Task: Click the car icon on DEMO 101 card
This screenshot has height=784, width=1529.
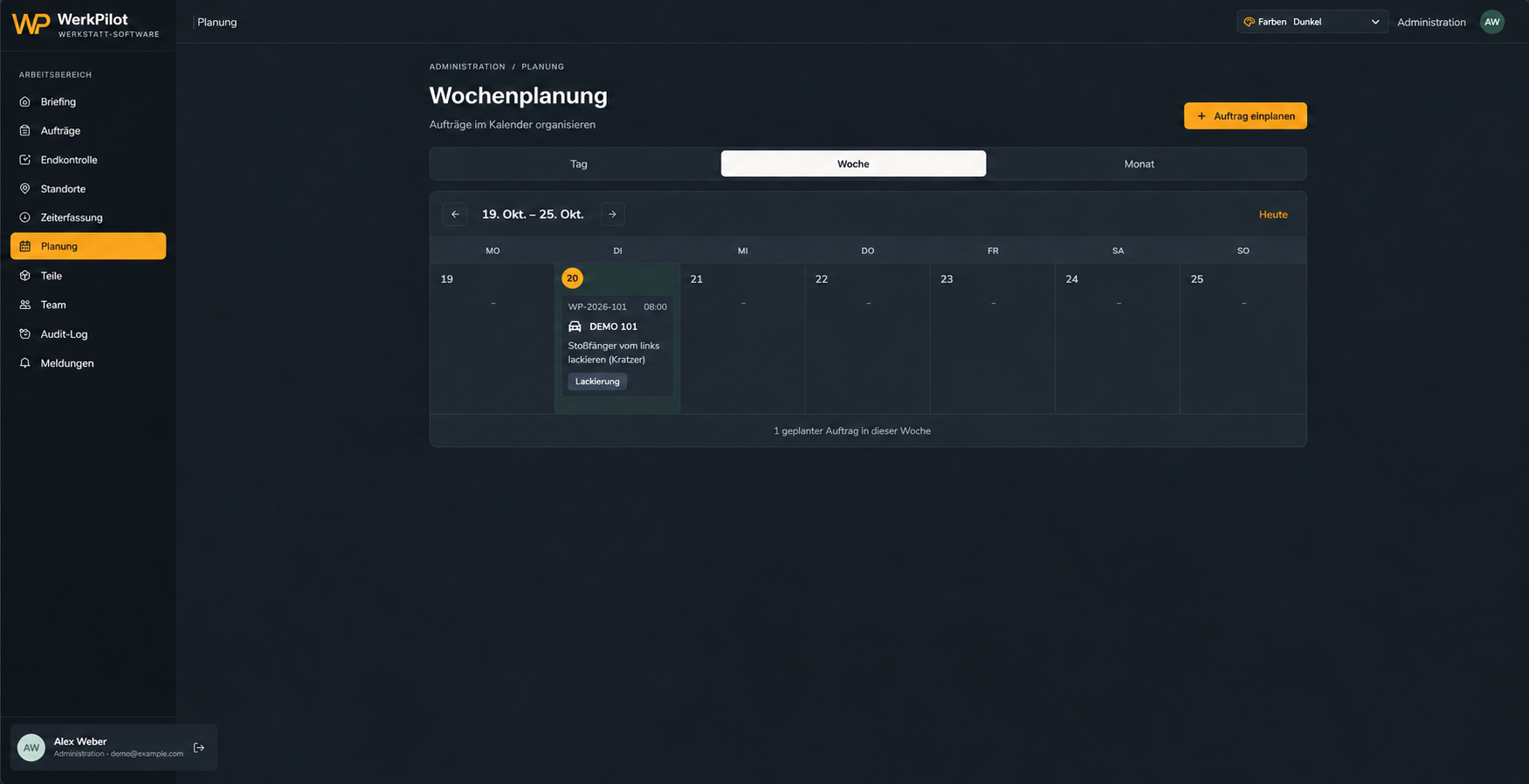Action: pos(575,327)
